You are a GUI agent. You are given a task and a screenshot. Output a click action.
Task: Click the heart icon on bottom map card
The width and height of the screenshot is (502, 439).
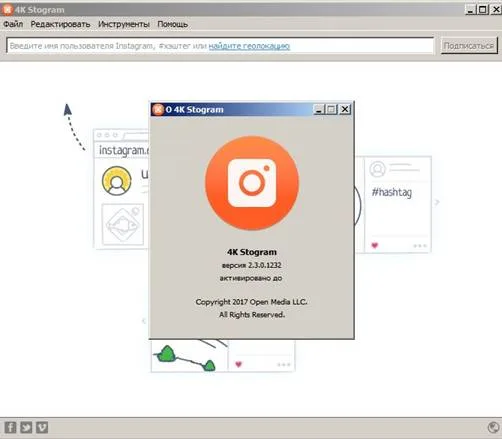point(238,364)
